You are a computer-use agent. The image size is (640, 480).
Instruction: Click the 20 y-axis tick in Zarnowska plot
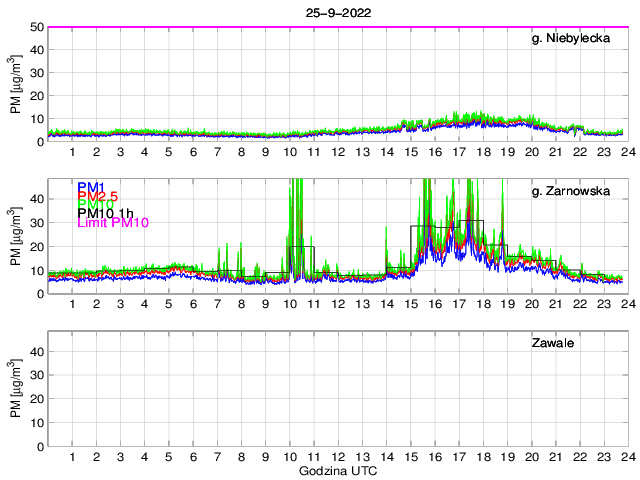(36, 246)
